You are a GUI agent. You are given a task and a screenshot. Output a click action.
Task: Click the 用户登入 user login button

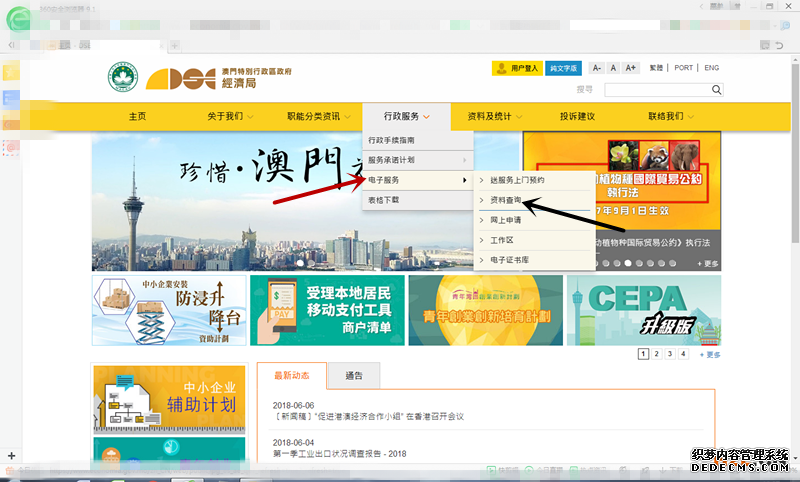coord(517,68)
